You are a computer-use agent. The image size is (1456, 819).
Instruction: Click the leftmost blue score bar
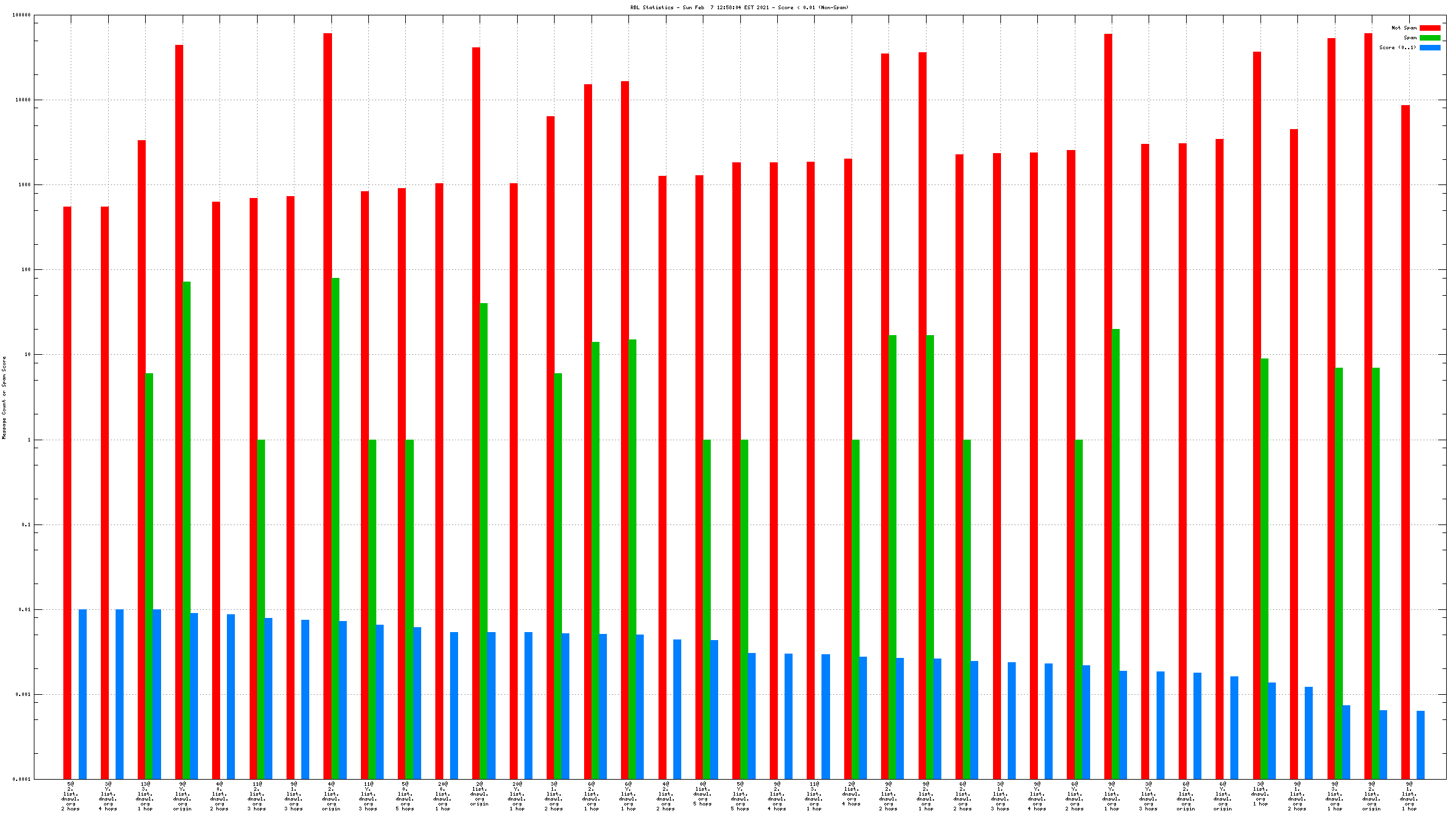82,694
